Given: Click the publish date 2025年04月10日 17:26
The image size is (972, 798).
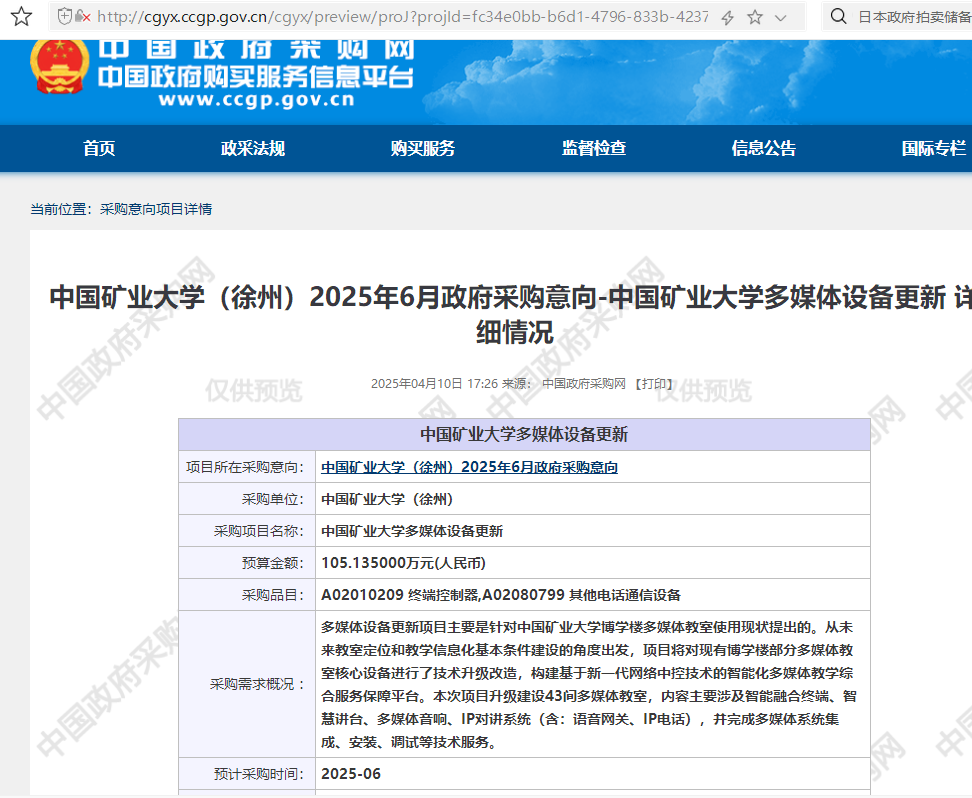Looking at the screenshot, I should pyautogui.click(x=435, y=384).
